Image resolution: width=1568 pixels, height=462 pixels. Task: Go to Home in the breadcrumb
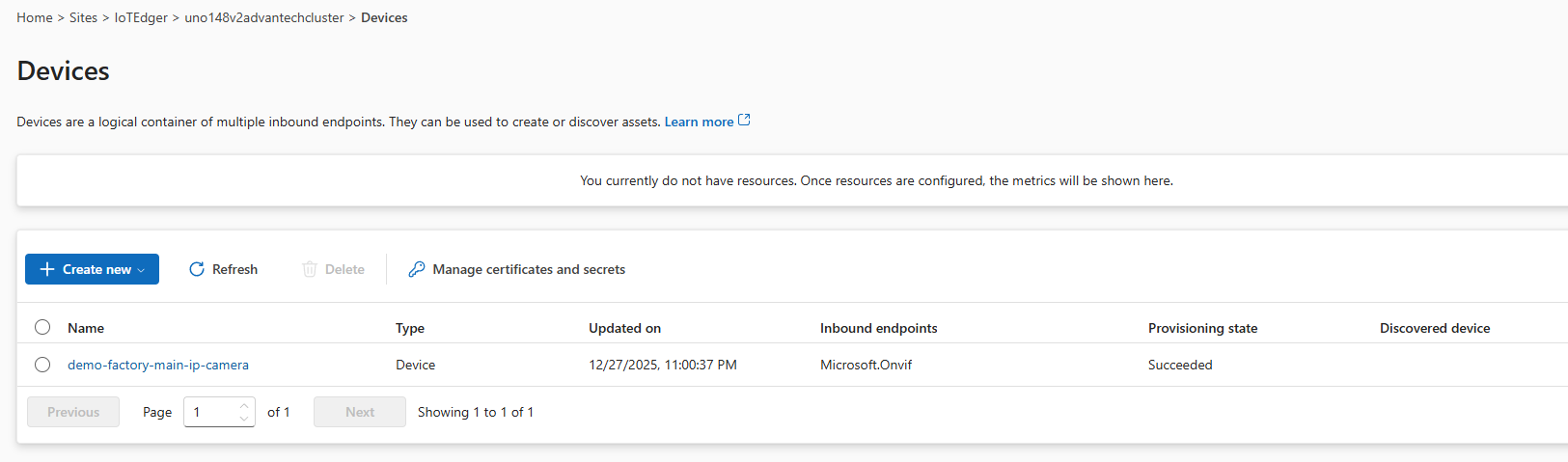pos(35,17)
